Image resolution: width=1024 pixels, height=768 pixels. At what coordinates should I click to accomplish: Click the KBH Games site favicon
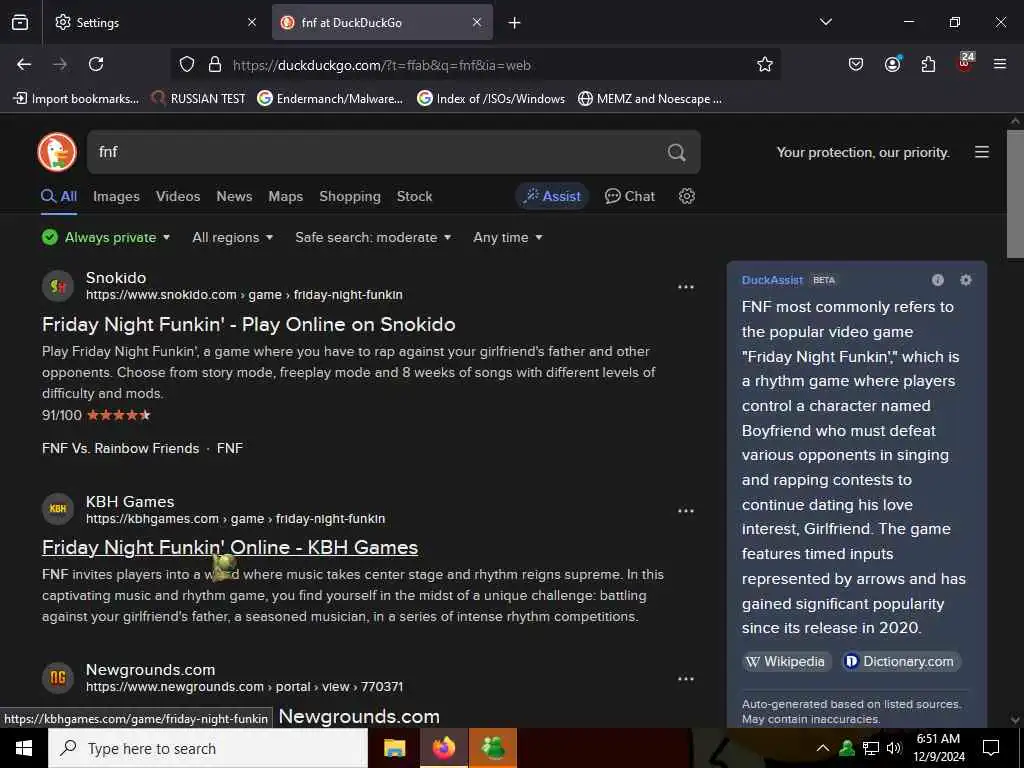click(x=58, y=509)
